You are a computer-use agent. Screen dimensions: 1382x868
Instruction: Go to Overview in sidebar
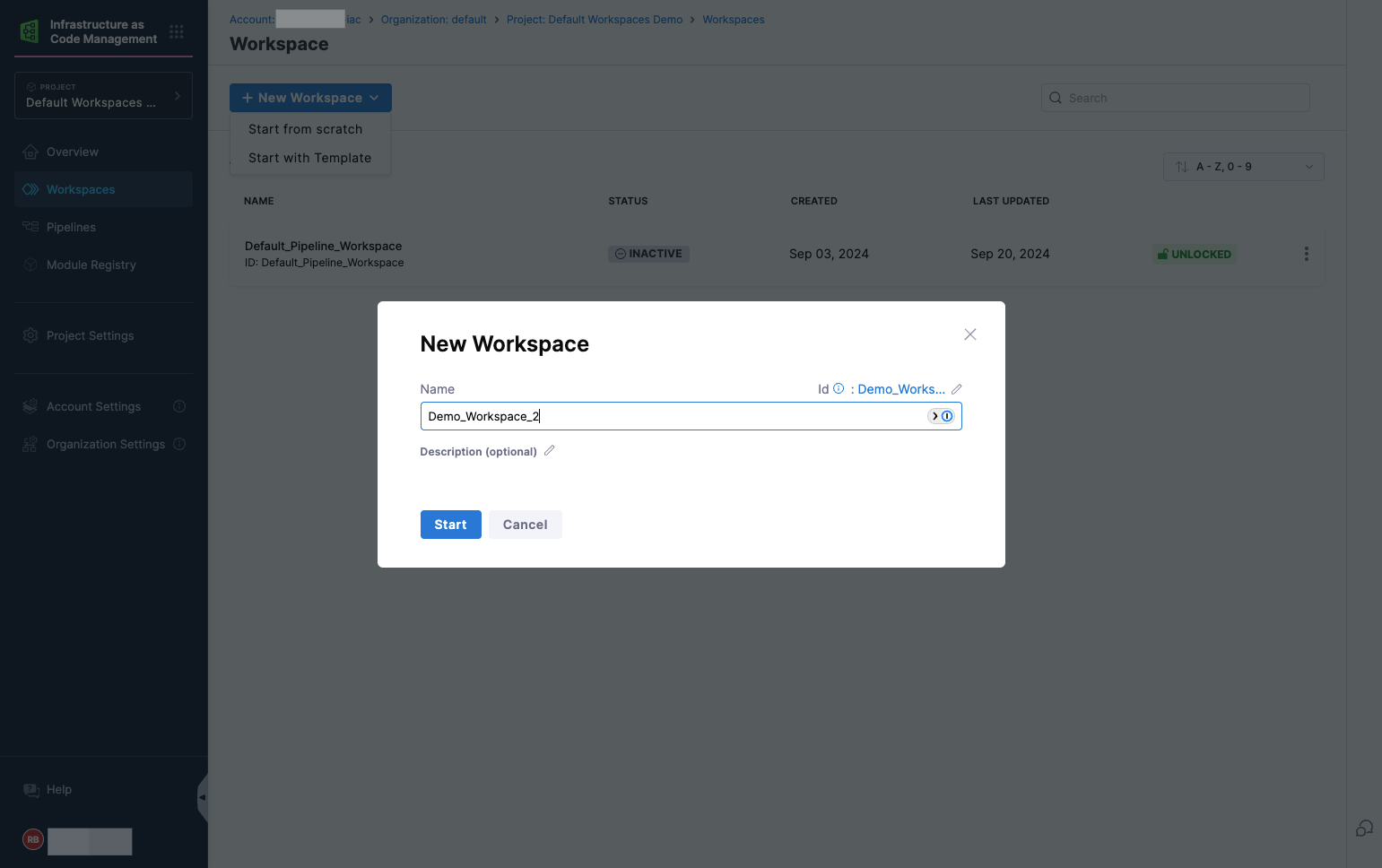tap(103, 152)
